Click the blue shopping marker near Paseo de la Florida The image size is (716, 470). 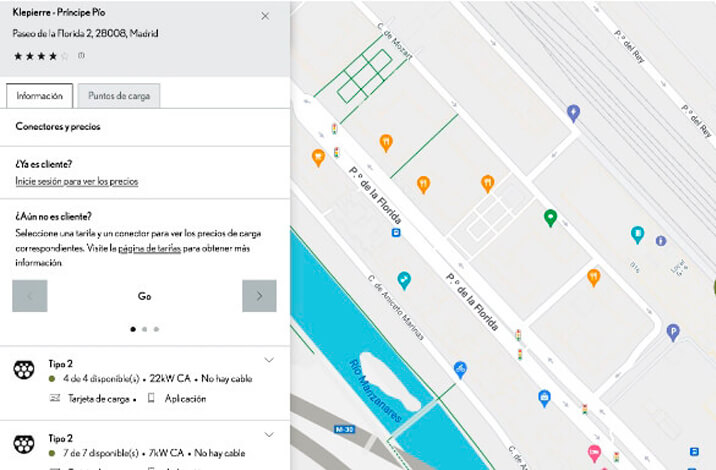544,398
